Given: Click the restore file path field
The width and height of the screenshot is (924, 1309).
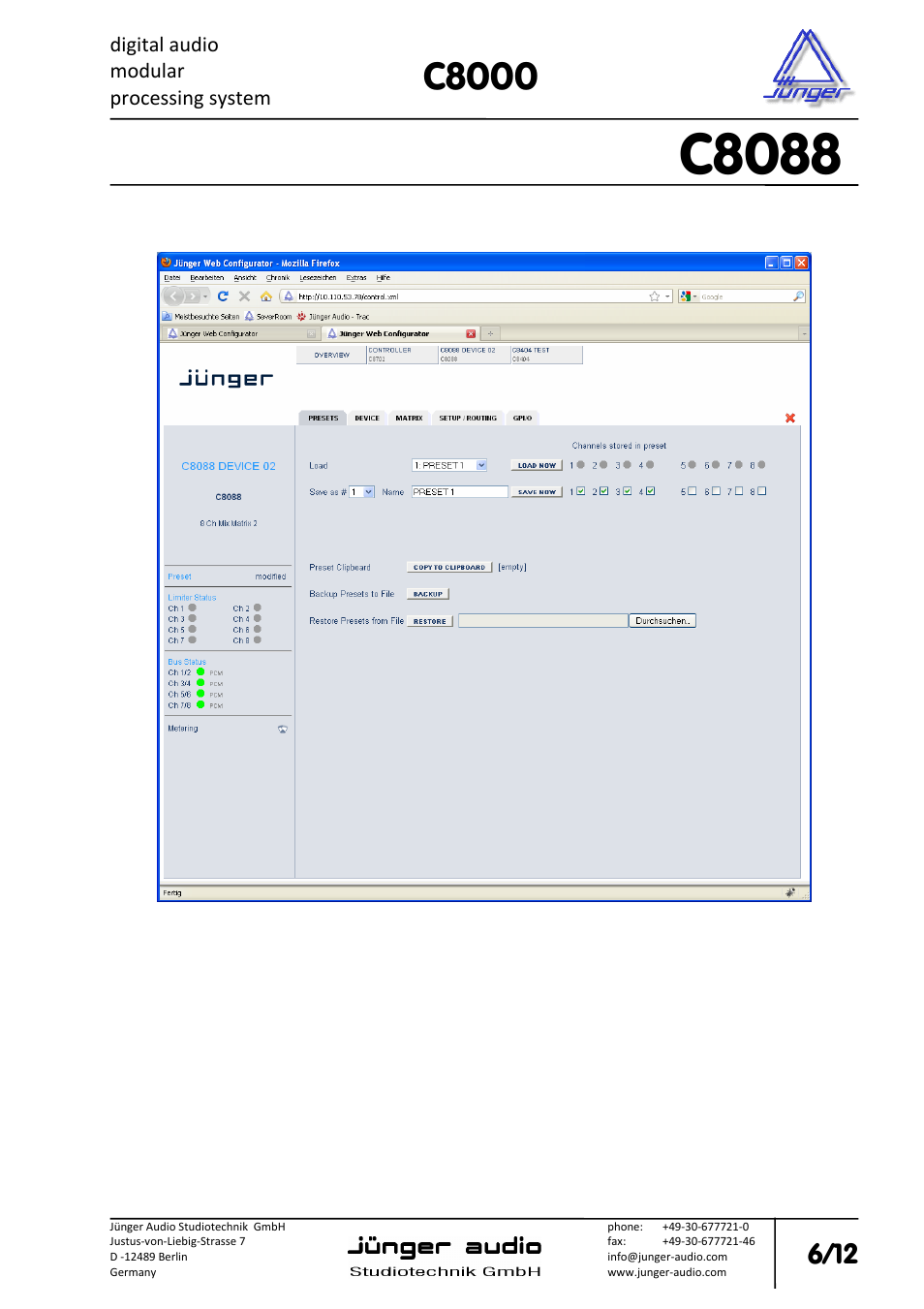Looking at the screenshot, I should point(542,621).
